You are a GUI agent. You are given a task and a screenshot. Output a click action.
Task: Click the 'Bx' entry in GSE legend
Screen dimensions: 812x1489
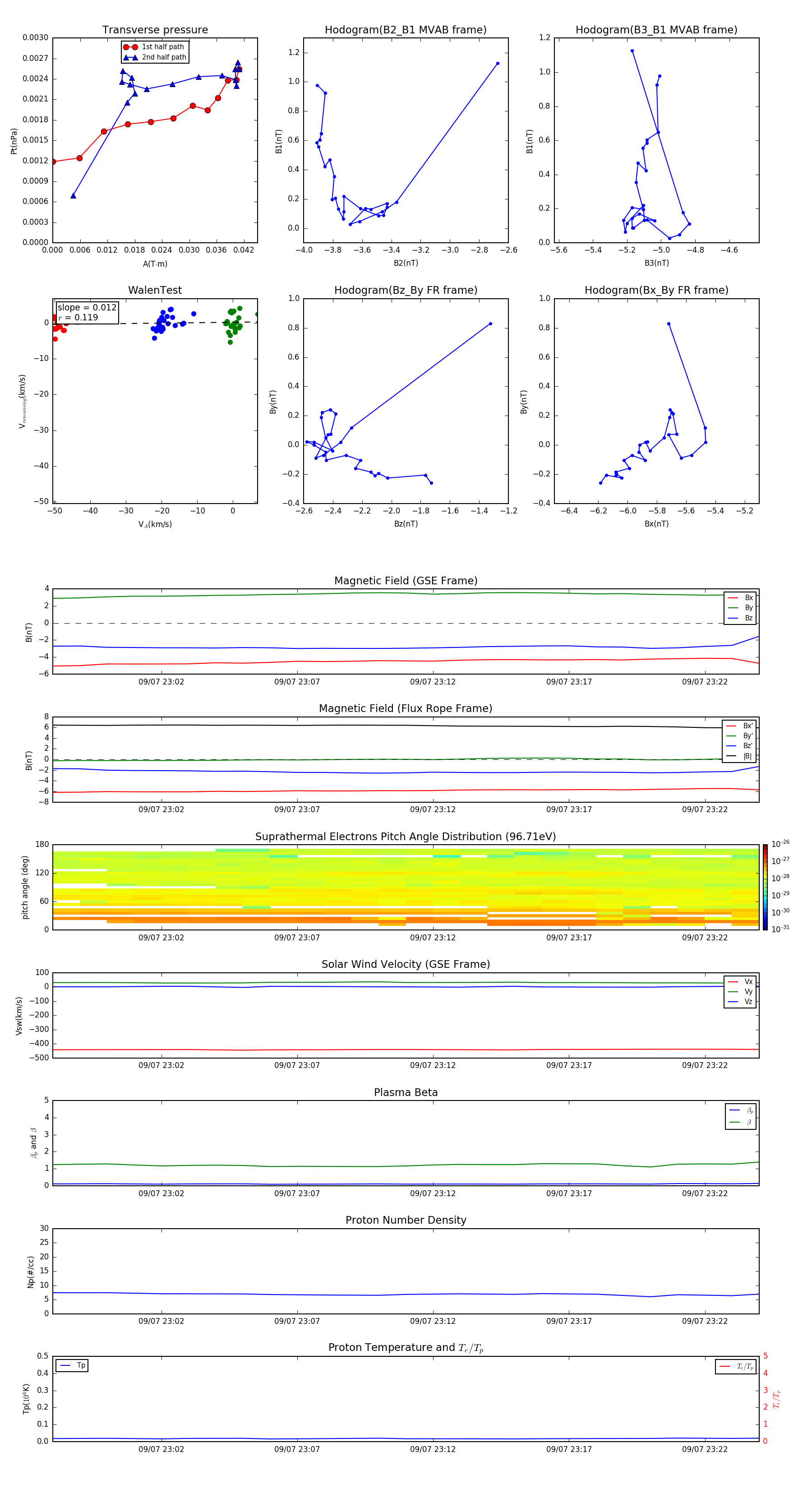coord(740,598)
